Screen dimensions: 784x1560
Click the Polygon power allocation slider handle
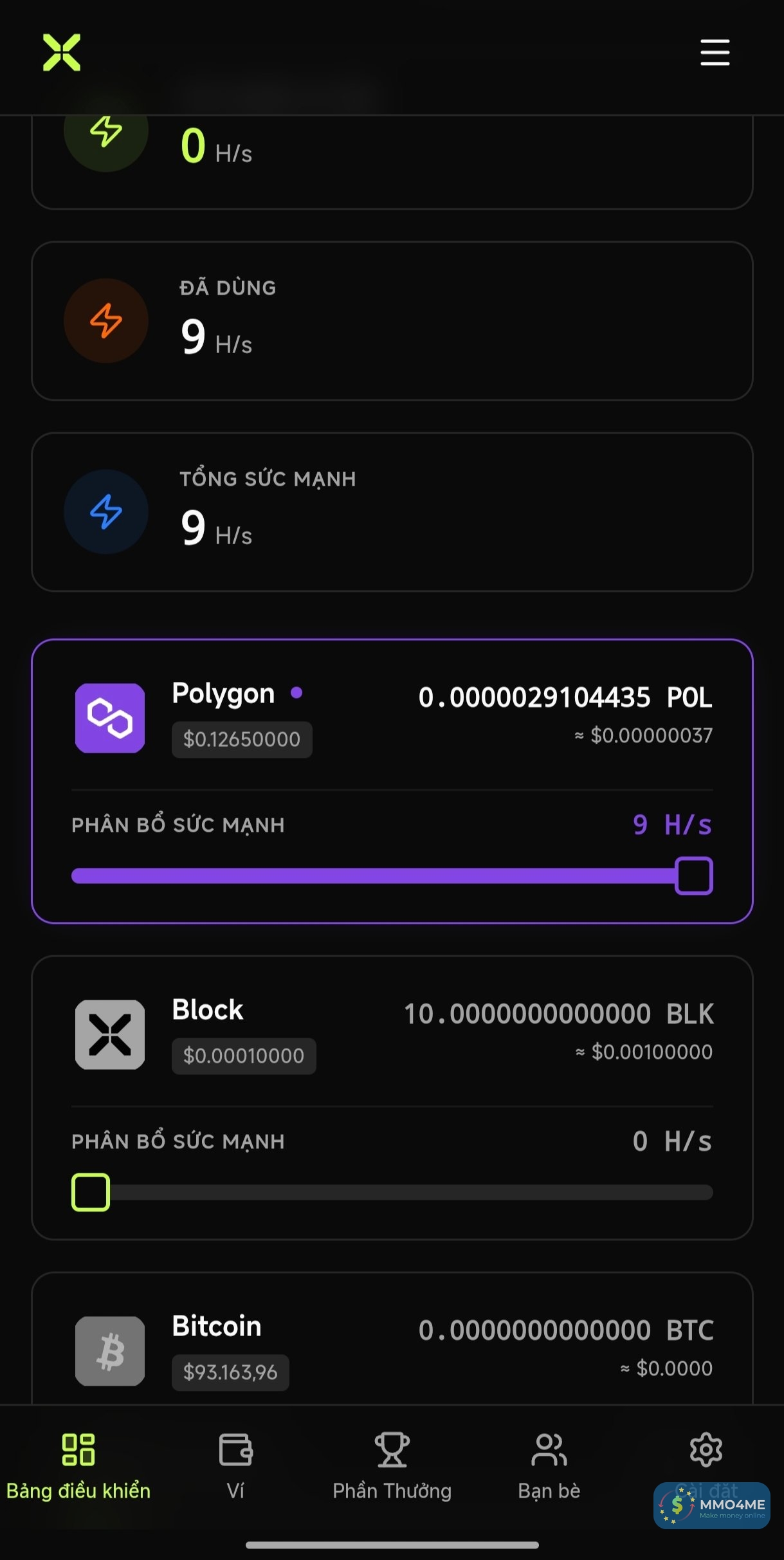[x=693, y=876]
